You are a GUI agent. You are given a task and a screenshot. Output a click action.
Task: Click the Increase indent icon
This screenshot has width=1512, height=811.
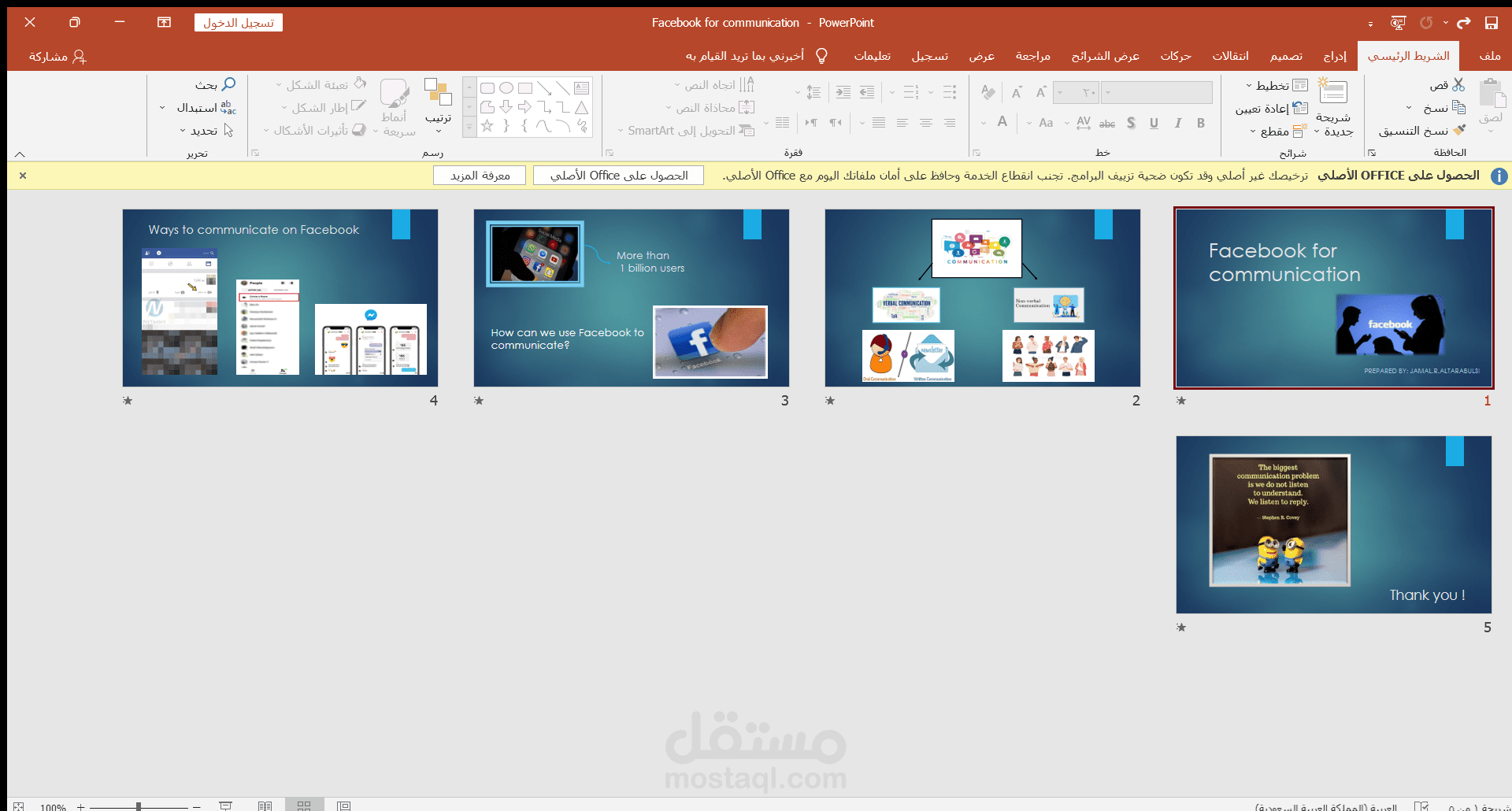[x=843, y=92]
